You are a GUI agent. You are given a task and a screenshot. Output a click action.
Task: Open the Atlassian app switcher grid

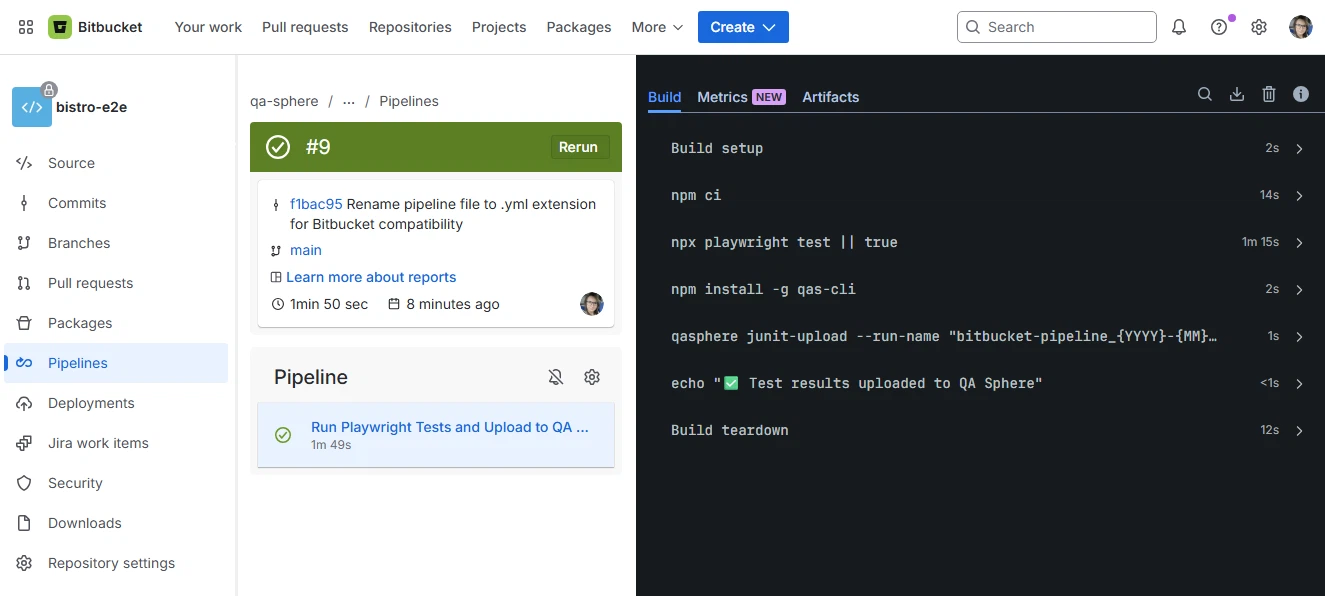pyautogui.click(x=25, y=27)
